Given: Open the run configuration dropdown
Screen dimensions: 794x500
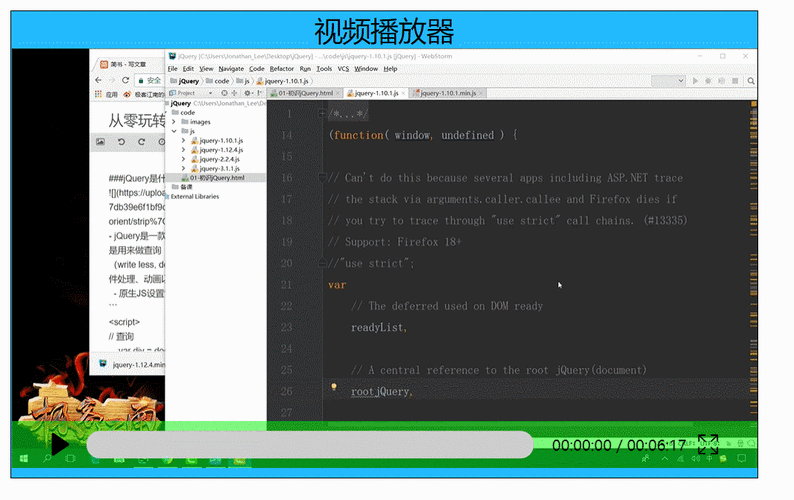Looking at the screenshot, I should [x=668, y=81].
